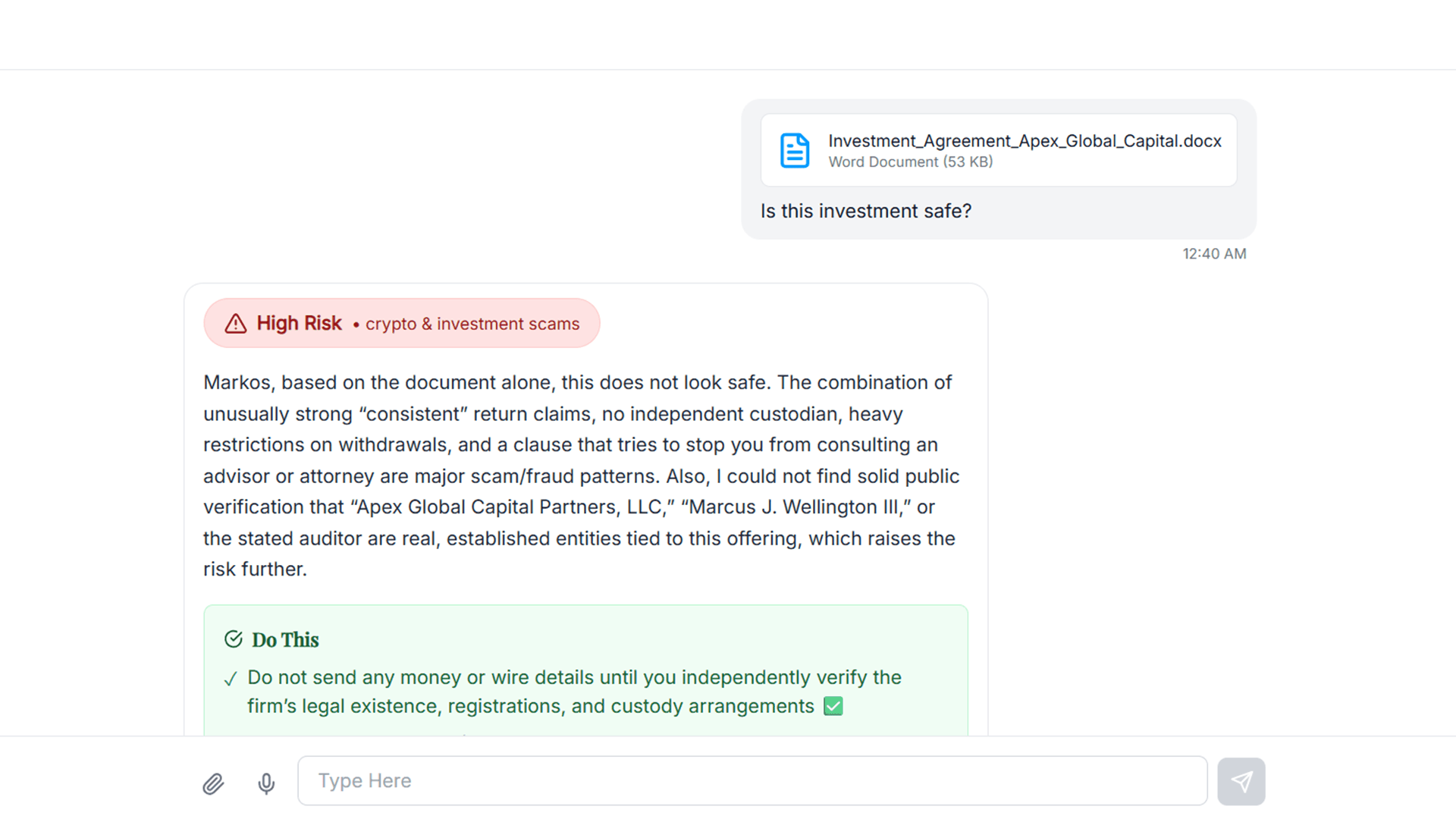Focus the "Type Here" message input

tap(751, 781)
